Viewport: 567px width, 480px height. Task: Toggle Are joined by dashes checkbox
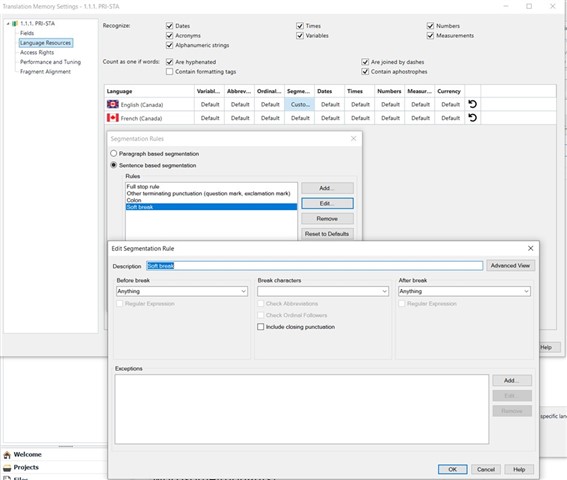click(365, 62)
